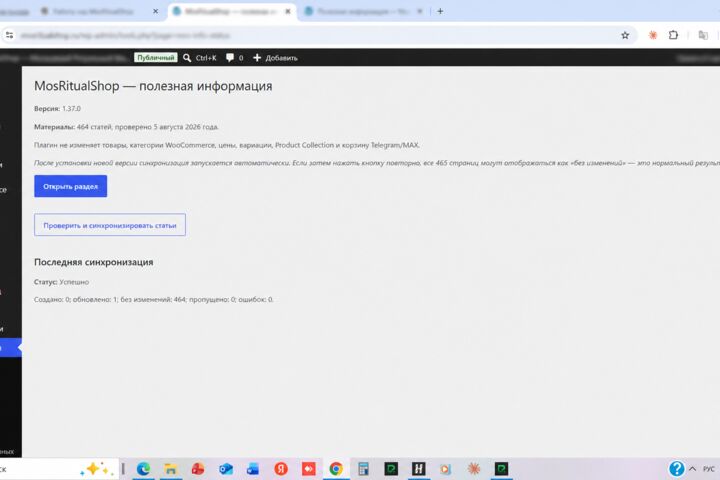Close the active MosRitualShop browser tab
This screenshot has width=720, height=480.
pos(288,11)
